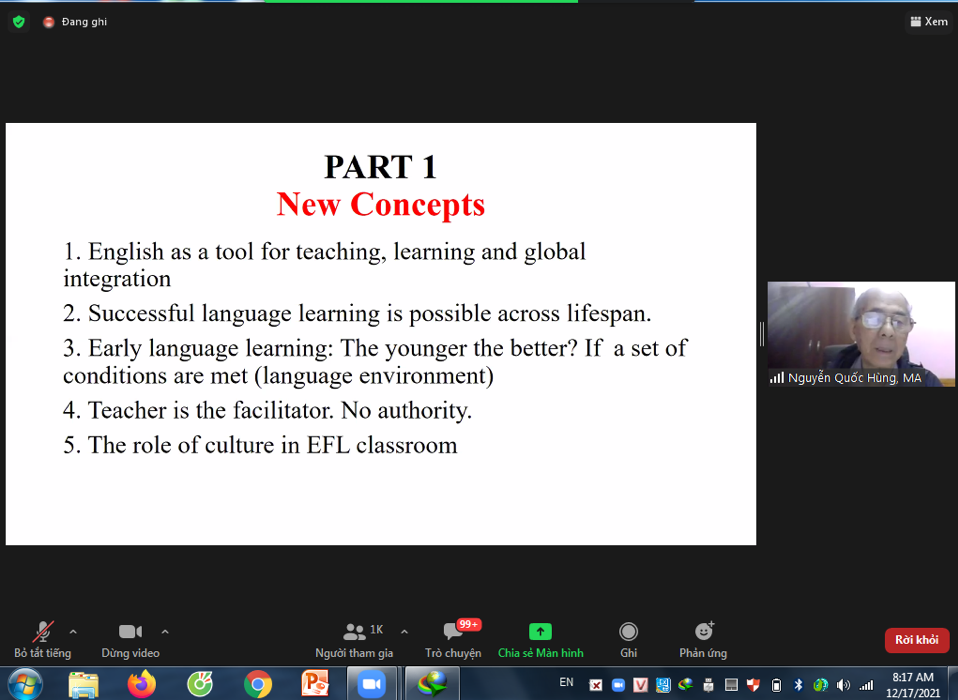Open the Người tham gia participants panel

pyautogui.click(x=355, y=638)
